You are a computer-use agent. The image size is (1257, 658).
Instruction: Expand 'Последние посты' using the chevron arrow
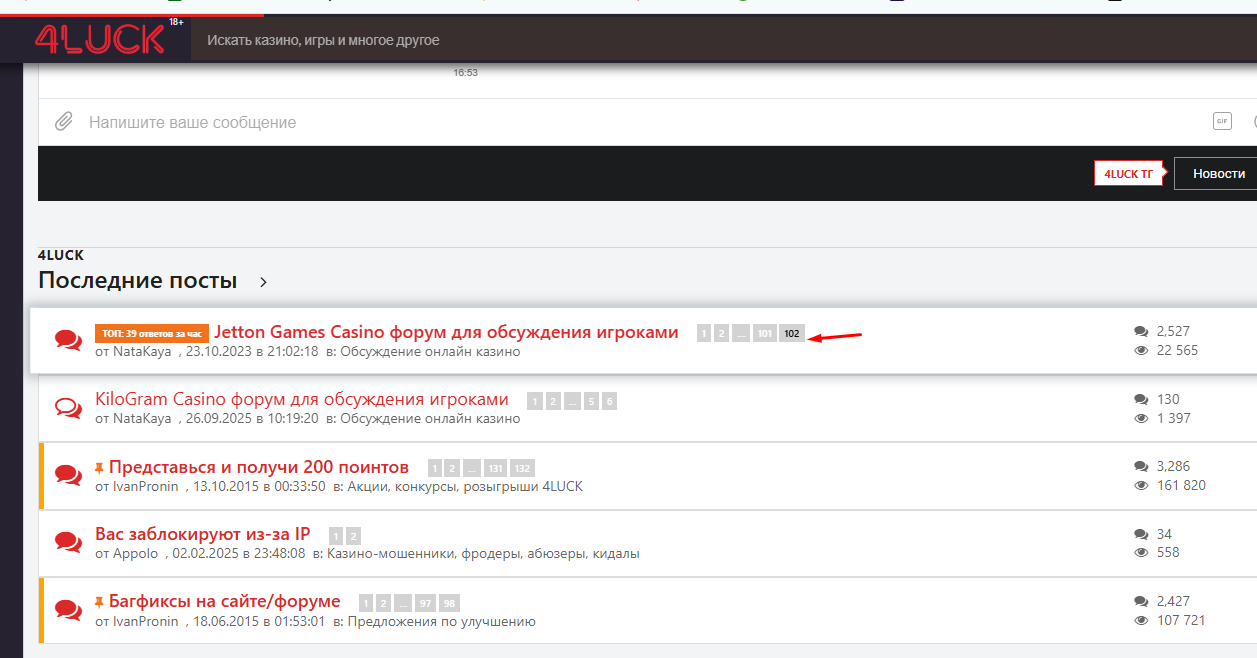point(264,282)
